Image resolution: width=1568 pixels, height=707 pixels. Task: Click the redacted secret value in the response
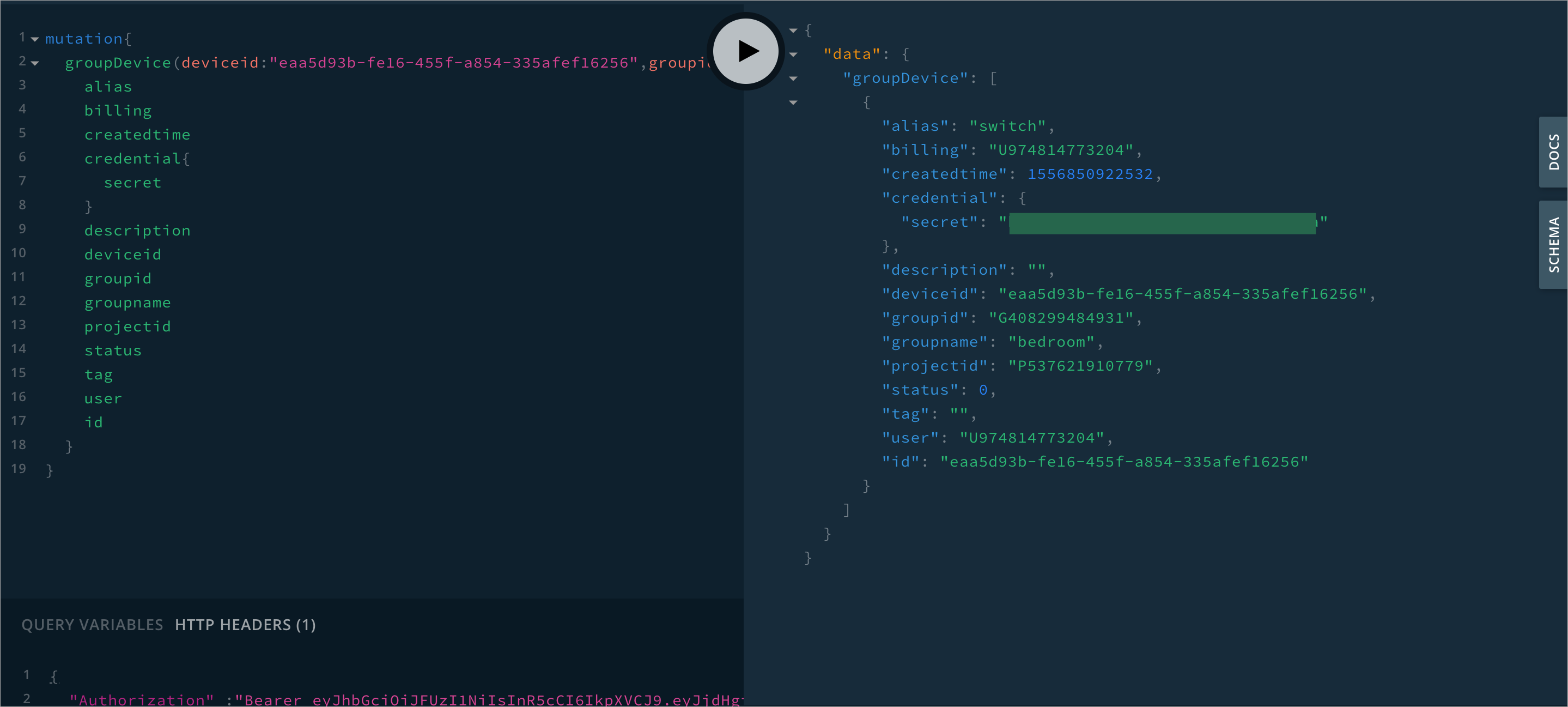click(1163, 223)
